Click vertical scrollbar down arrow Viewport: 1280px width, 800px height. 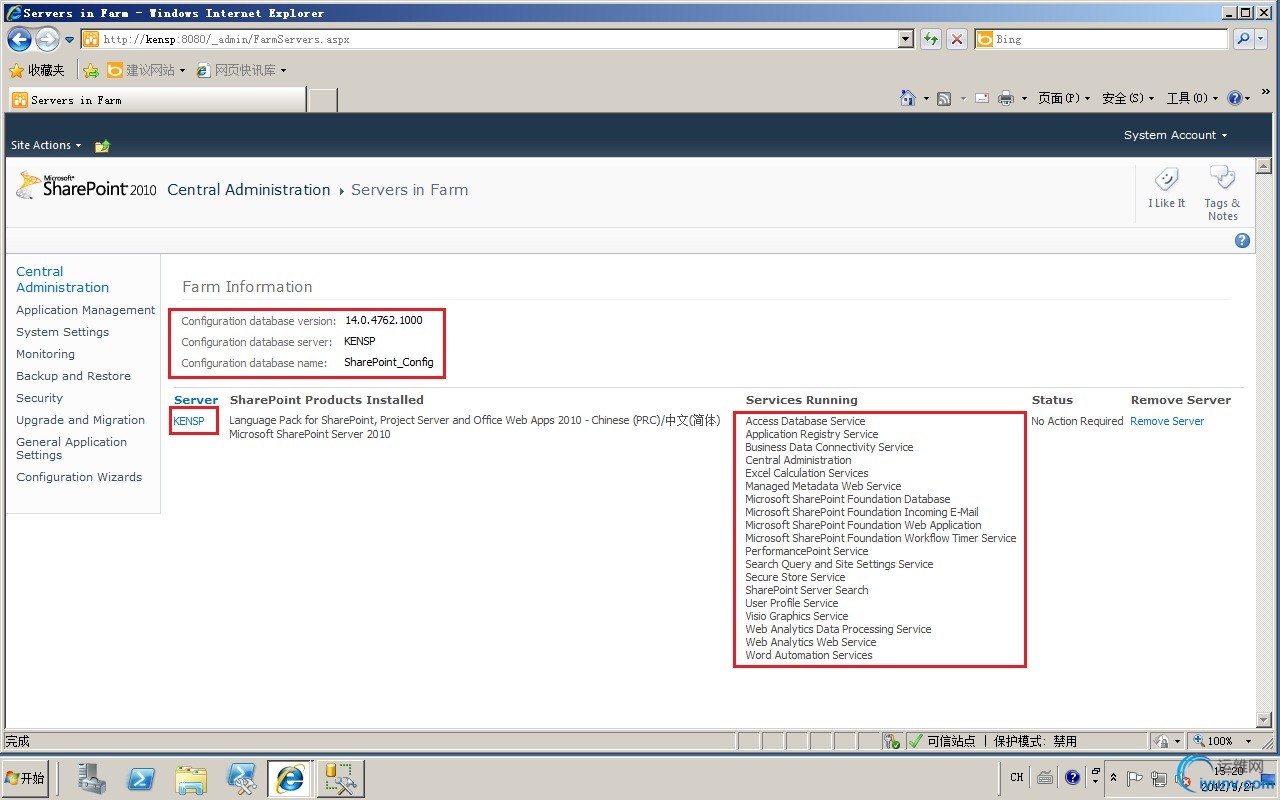1263,719
